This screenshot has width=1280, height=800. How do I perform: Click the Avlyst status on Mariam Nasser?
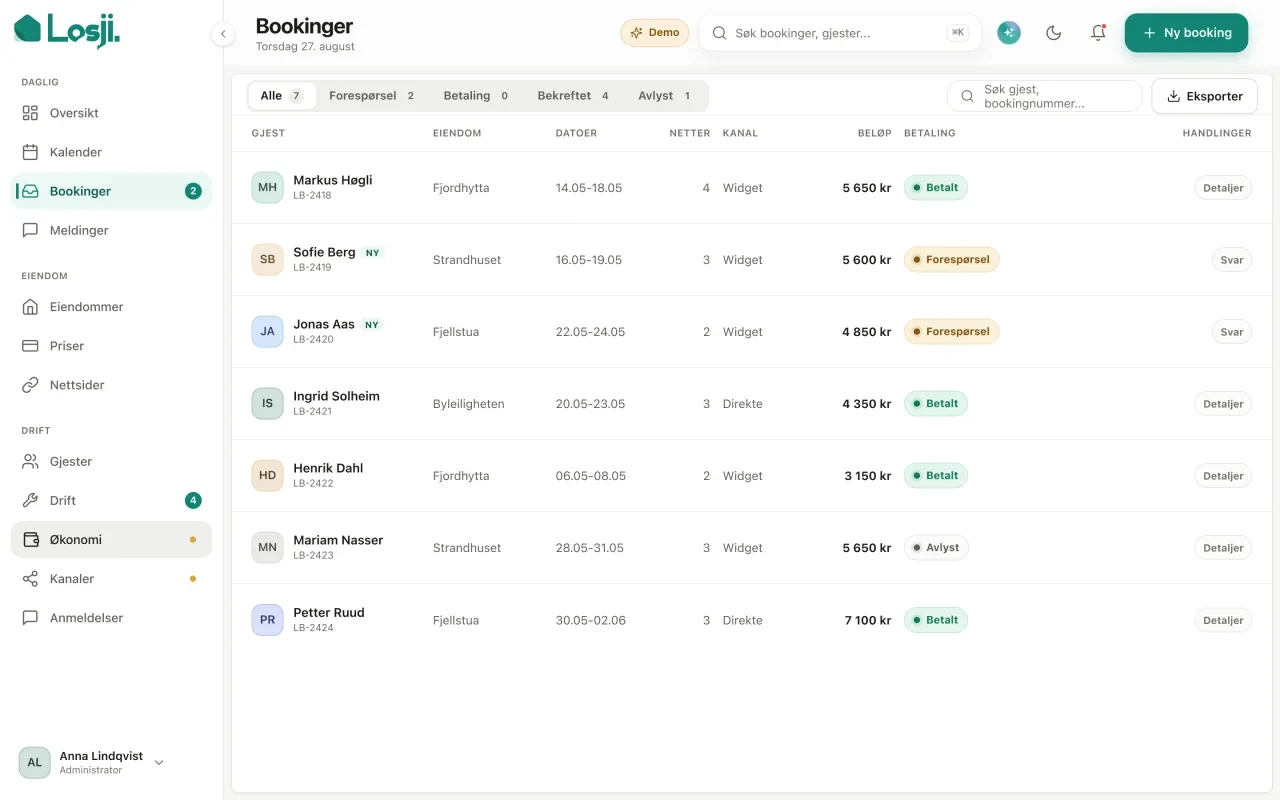[936, 548]
